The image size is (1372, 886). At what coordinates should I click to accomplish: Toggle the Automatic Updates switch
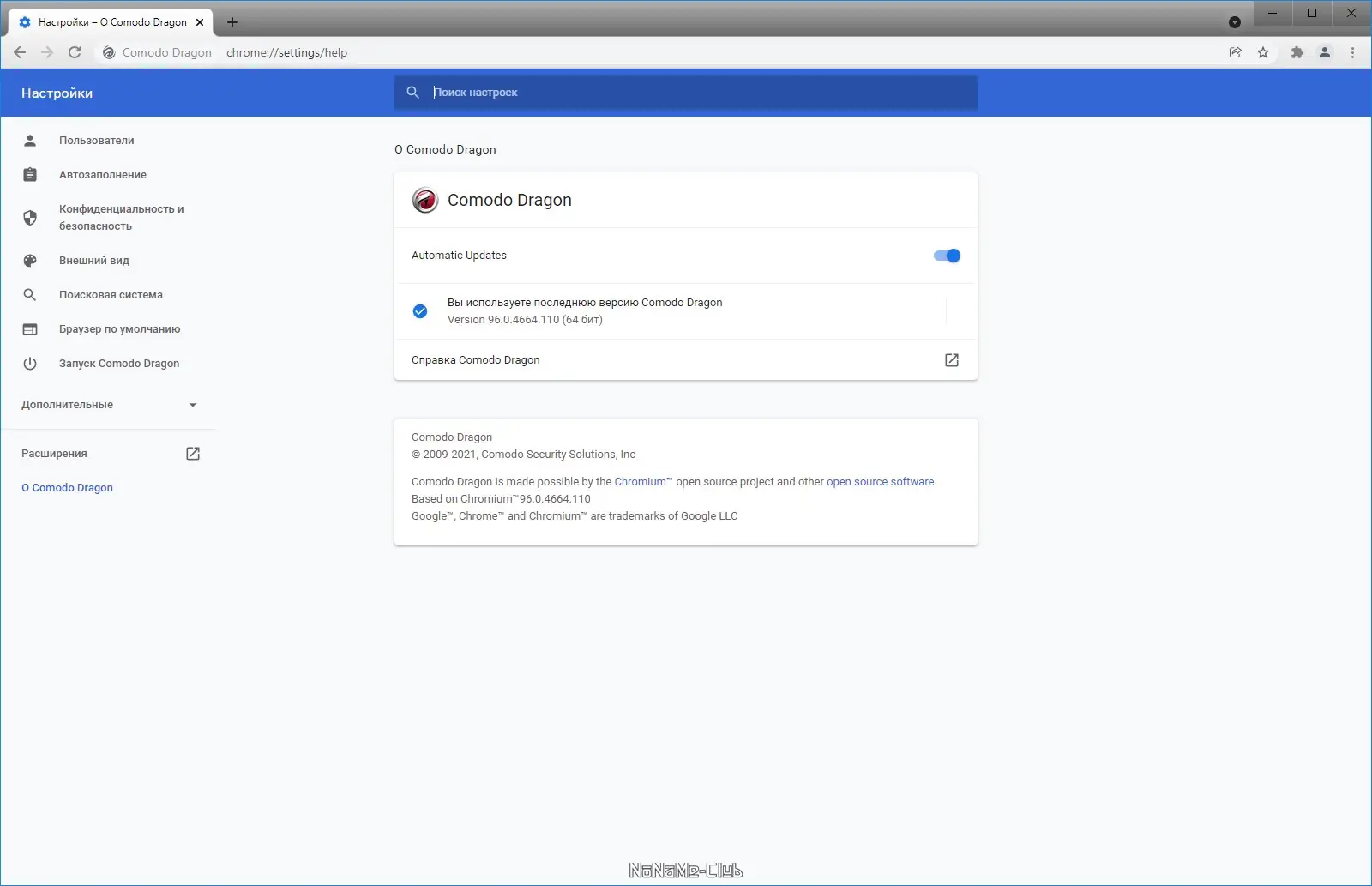(947, 256)
